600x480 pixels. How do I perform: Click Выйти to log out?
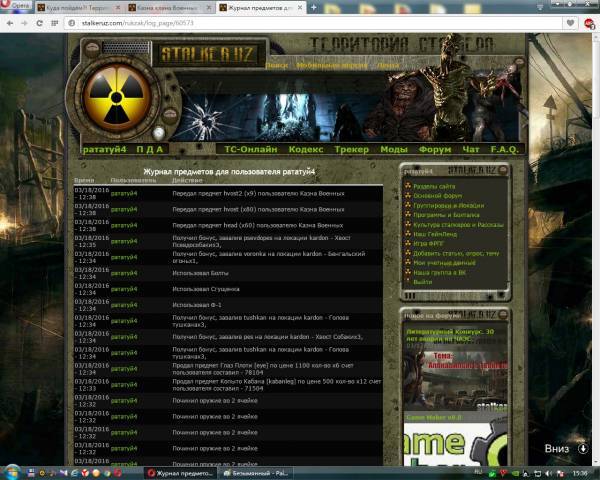click(422, 282)
